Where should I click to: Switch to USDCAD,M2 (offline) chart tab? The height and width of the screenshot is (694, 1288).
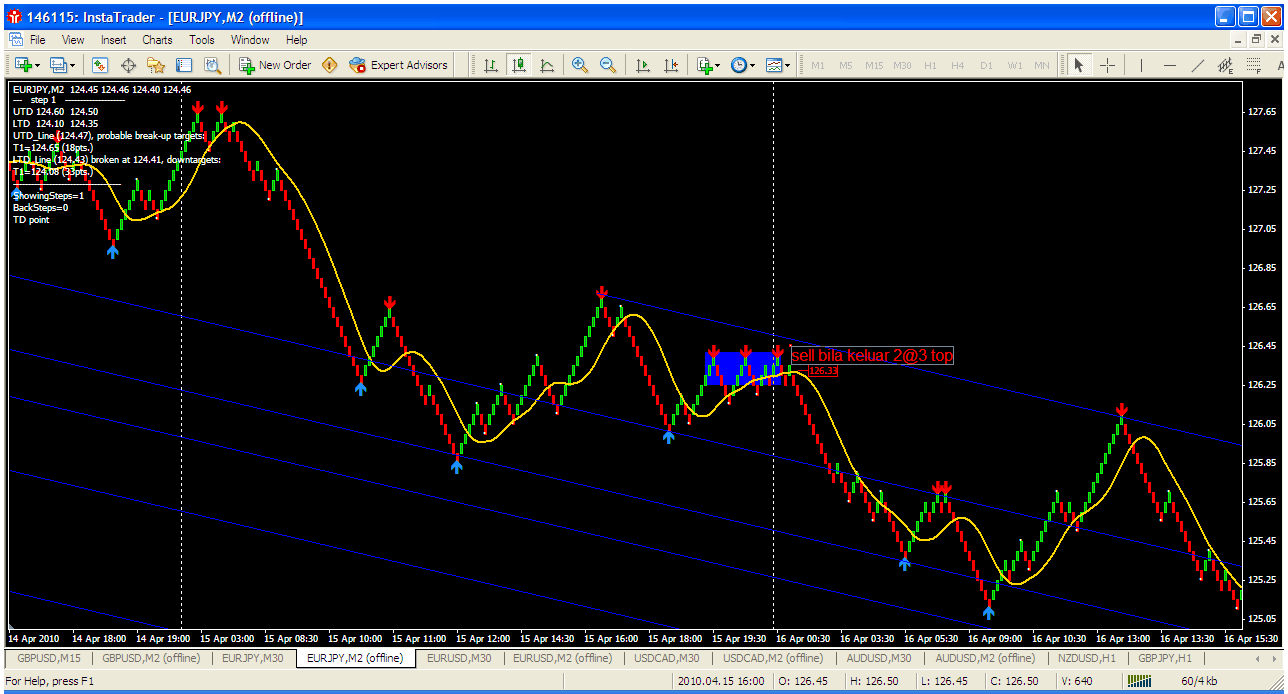pyautogui.click(x=771, y=658)
